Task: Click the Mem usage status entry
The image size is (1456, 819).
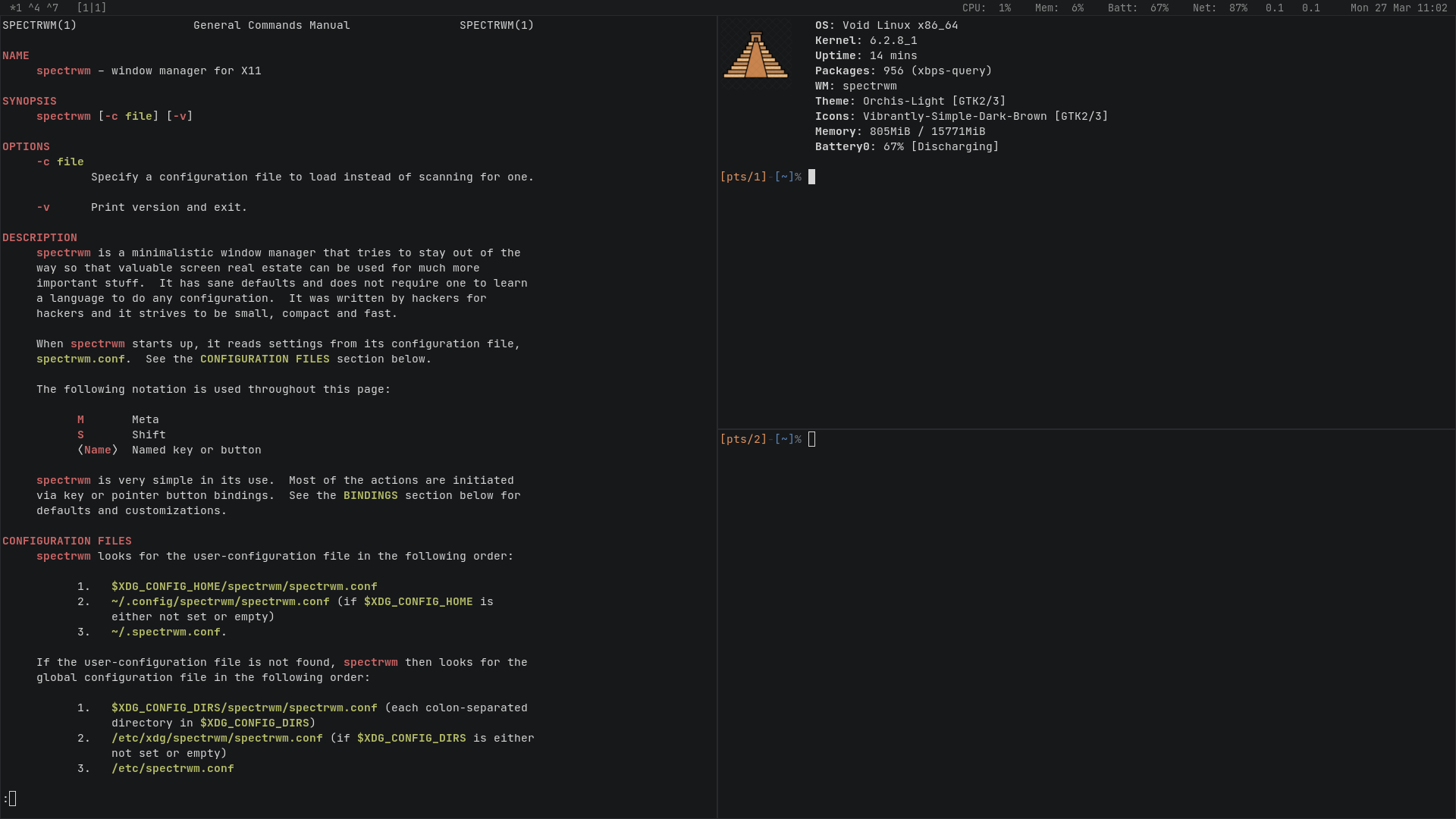Action: click(1059, 8)
